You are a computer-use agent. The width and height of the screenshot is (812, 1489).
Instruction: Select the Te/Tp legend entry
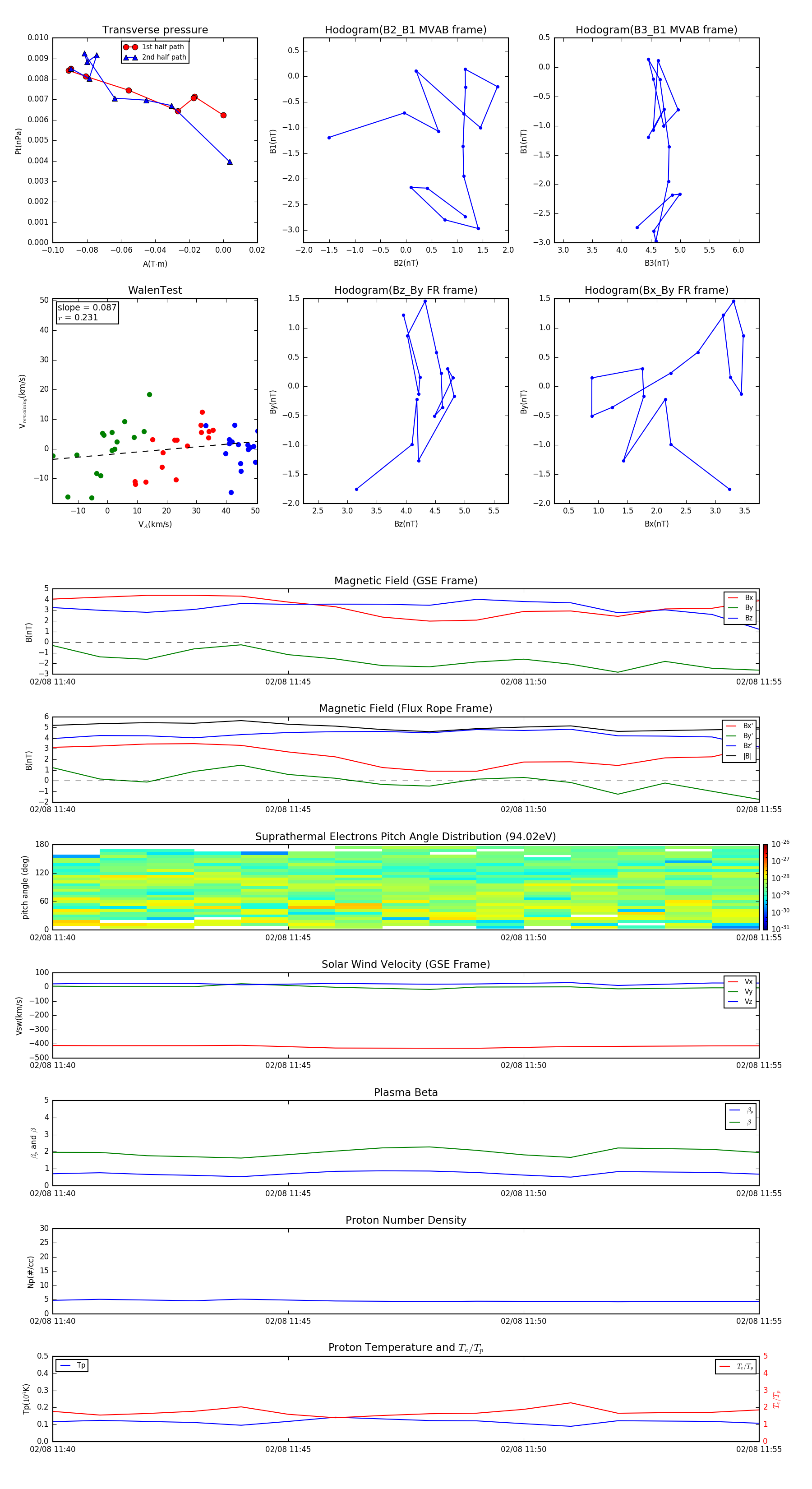[736, 1366]
